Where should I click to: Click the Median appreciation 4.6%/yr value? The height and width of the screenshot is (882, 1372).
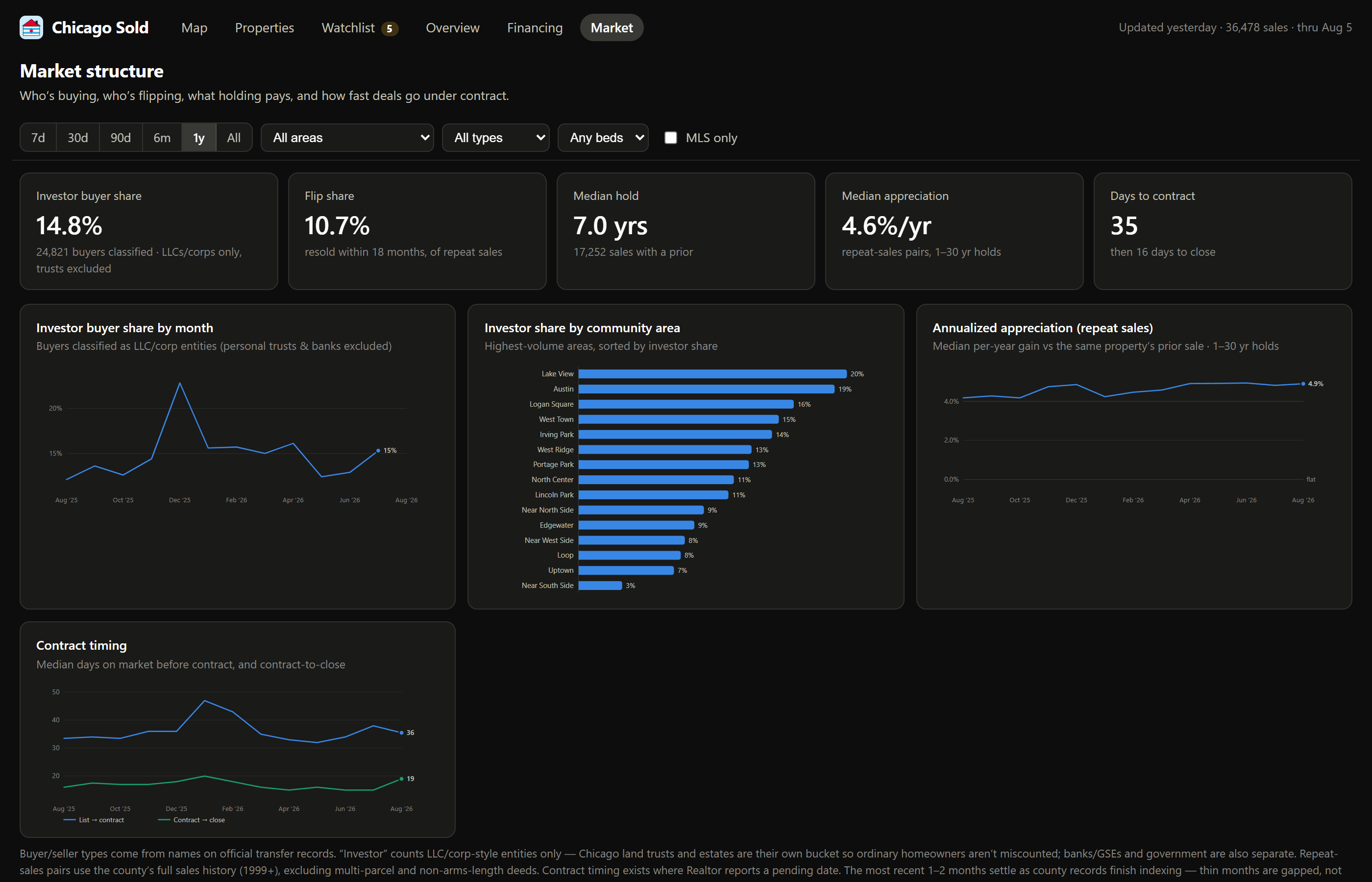pos(886,226)
